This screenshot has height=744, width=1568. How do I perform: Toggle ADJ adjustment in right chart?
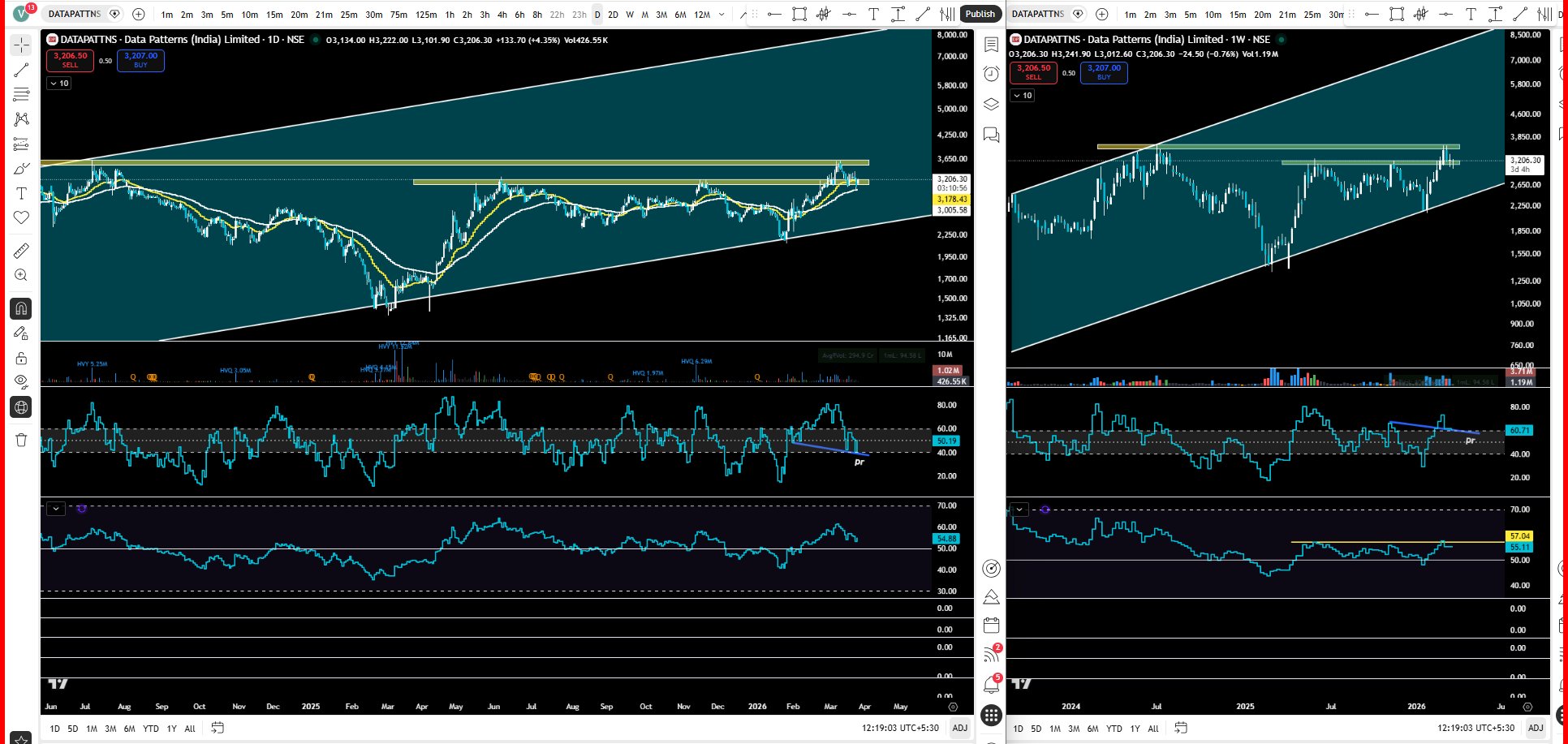coord(1536,729)
